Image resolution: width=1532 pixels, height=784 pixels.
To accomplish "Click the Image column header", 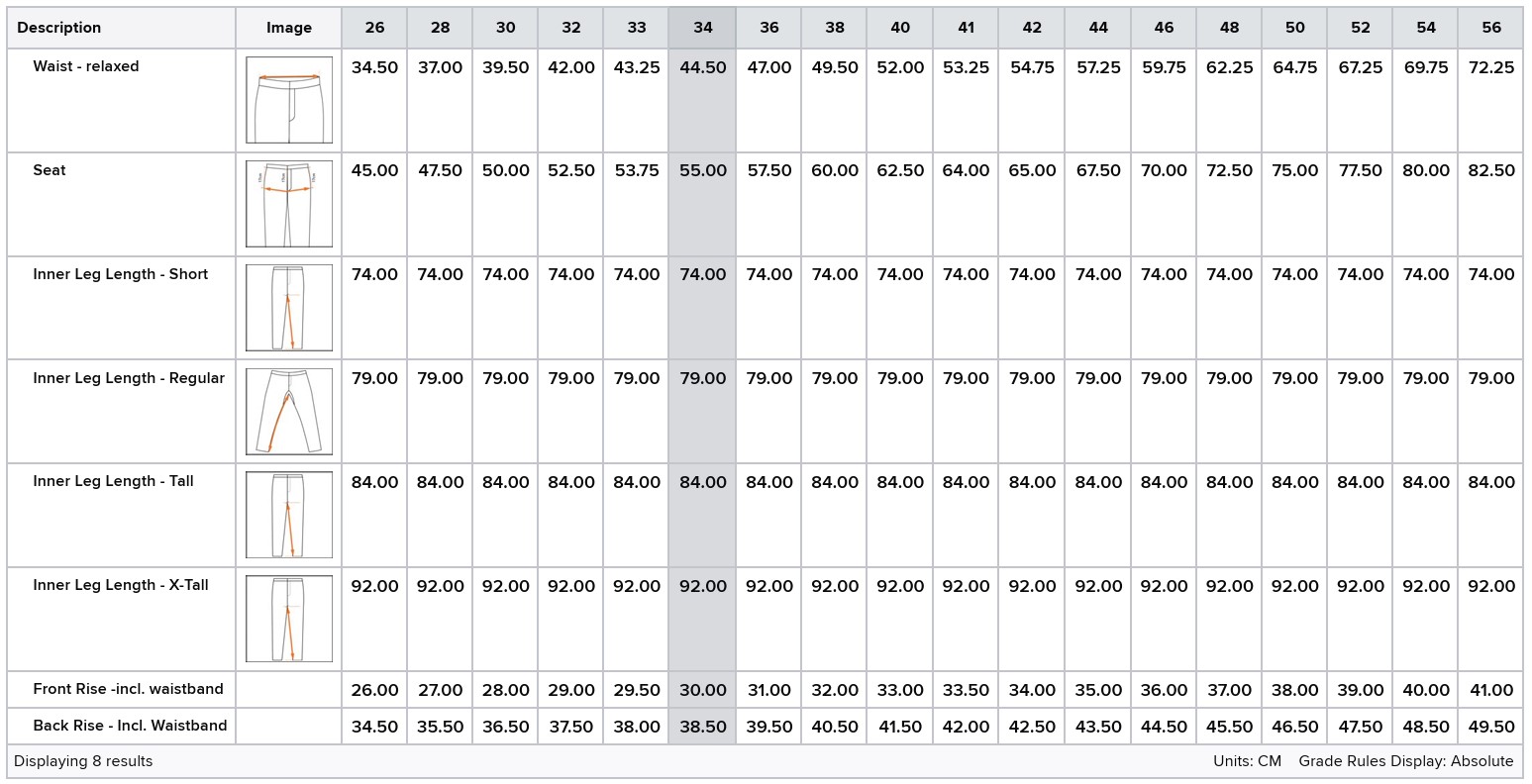I will click(289, 28).
